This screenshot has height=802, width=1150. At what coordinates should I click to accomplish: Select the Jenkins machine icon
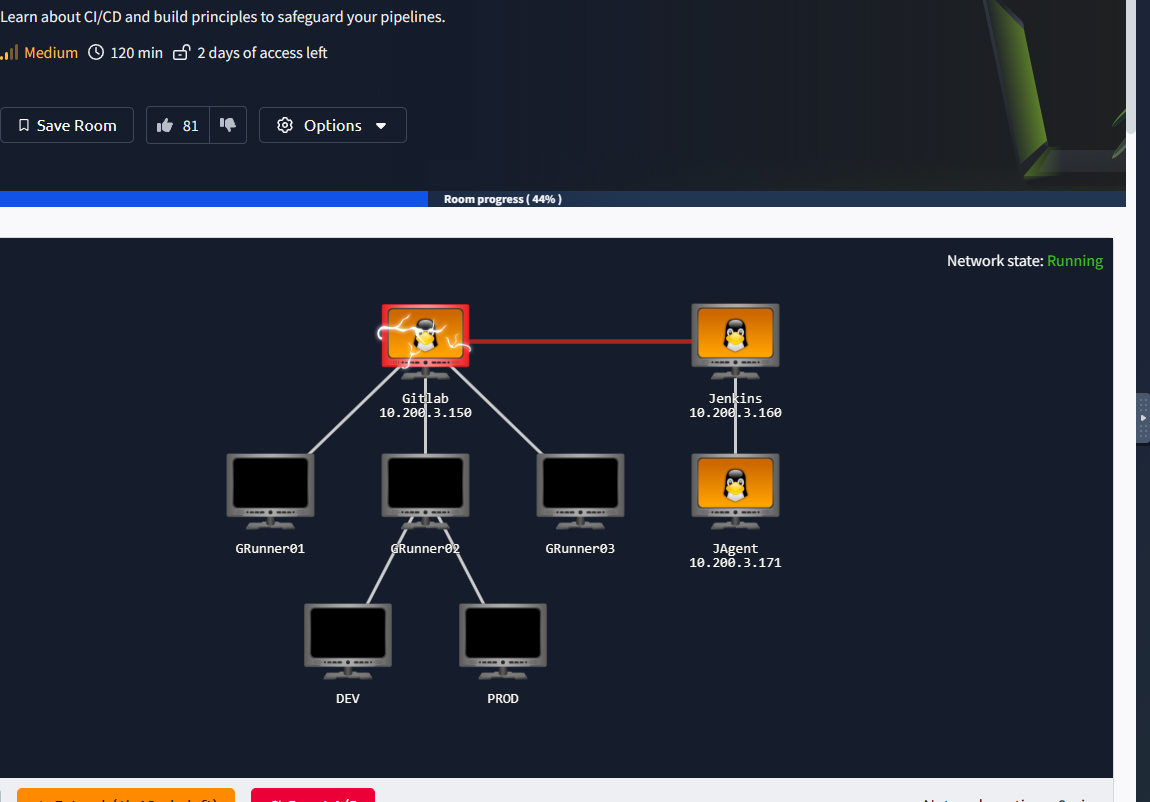(735, 341)
